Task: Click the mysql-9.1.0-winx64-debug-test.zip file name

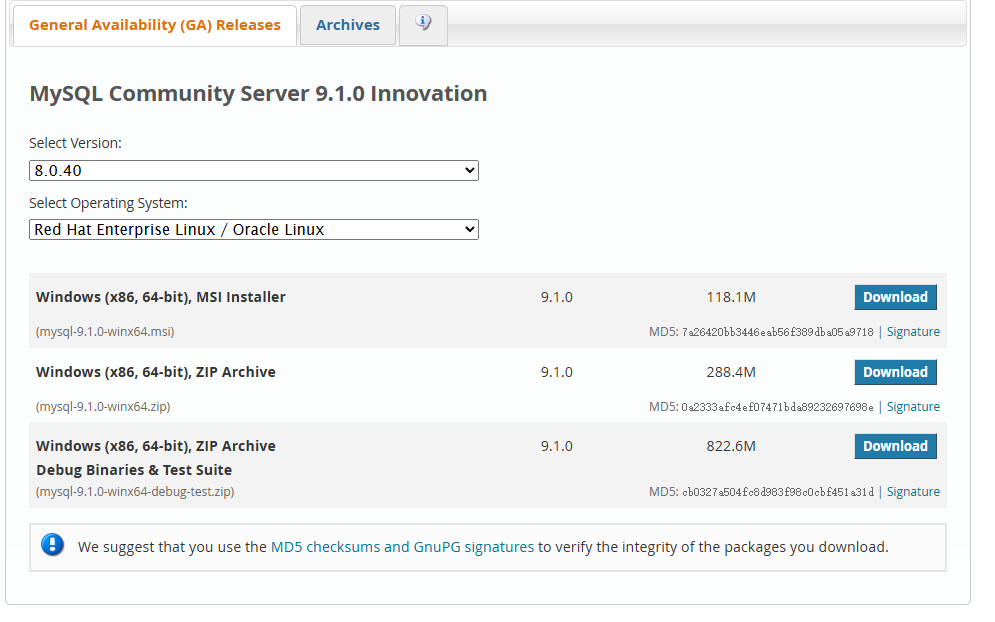Action: 135,492
